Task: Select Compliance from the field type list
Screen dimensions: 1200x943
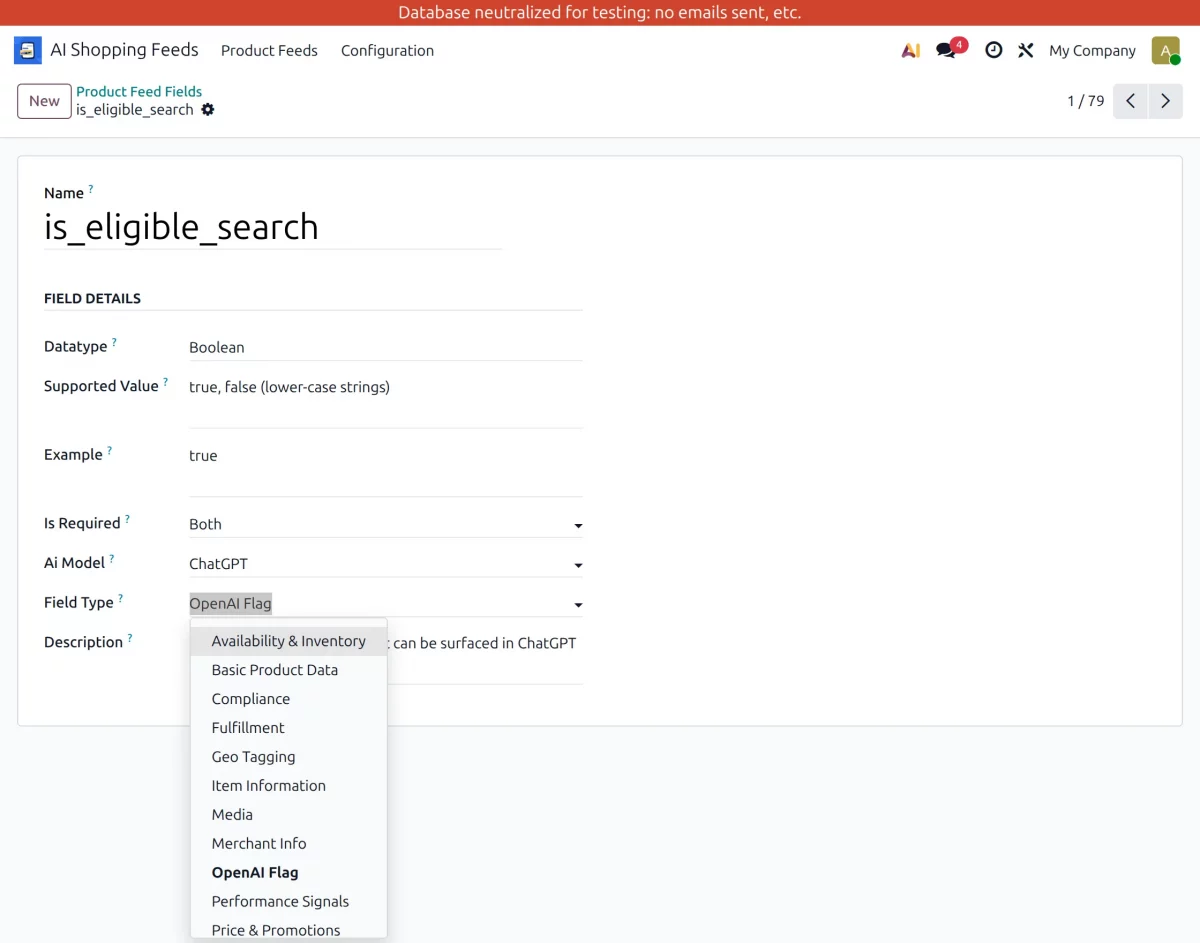Action: click(x=251, y=699)
